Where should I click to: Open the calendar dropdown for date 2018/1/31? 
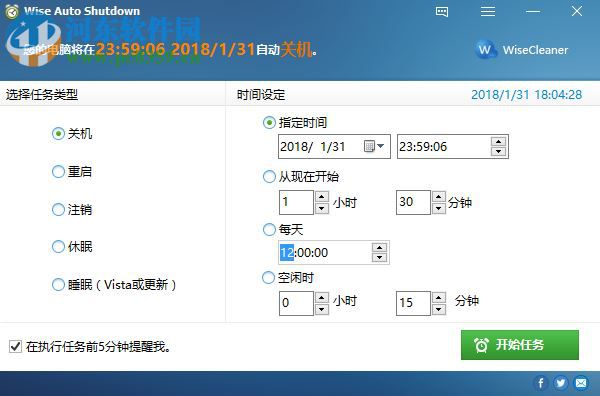pyautogui.click(x=374, y=146)
